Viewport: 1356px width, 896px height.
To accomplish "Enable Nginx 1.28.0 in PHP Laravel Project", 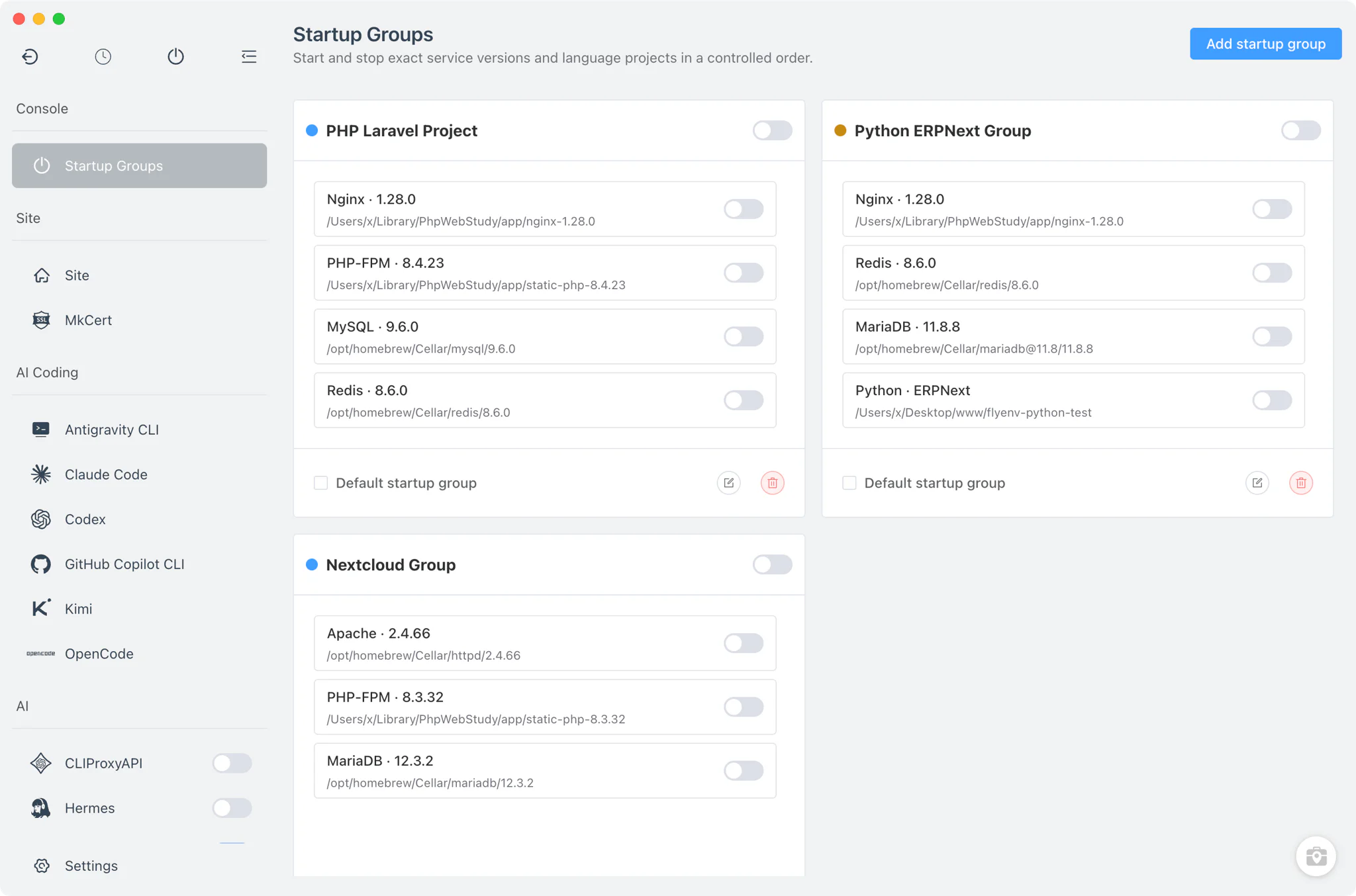I will (744, 209).
